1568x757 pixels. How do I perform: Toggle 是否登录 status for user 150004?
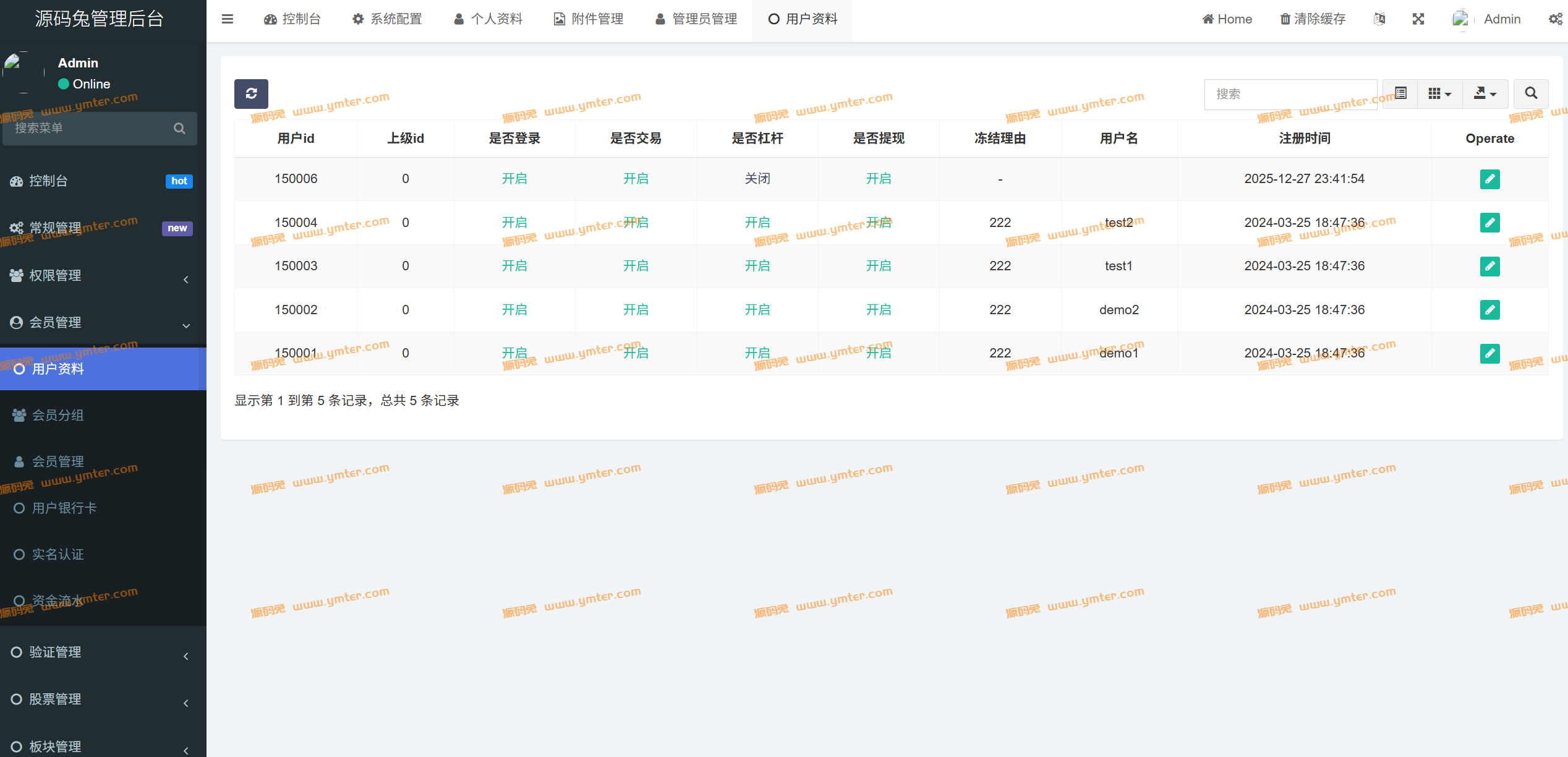click(x=514, y=223)
